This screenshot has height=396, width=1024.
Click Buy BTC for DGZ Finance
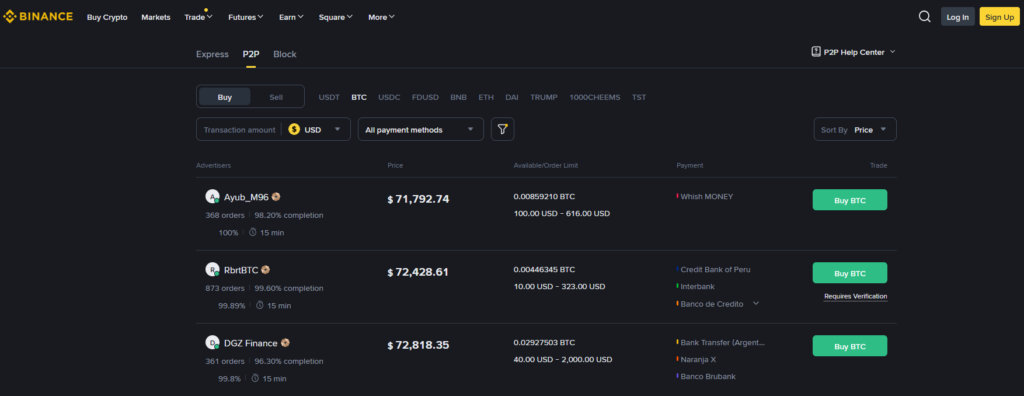(850, 346)
